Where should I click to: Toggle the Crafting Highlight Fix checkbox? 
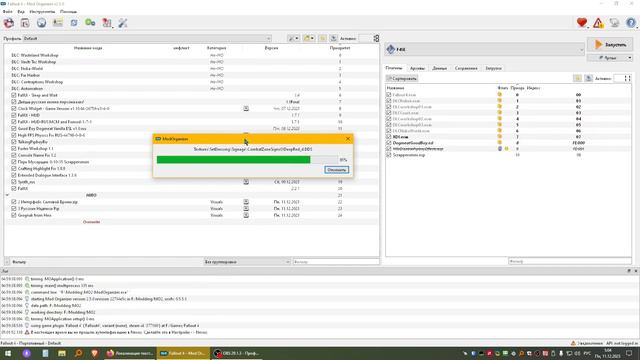coord(14,168)
